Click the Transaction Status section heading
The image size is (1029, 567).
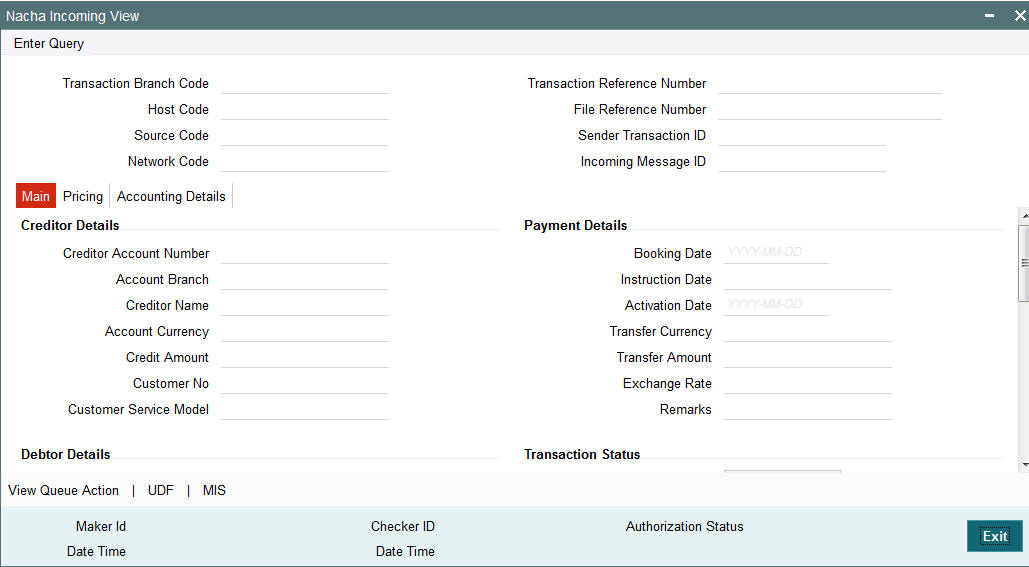pos(582,454)
